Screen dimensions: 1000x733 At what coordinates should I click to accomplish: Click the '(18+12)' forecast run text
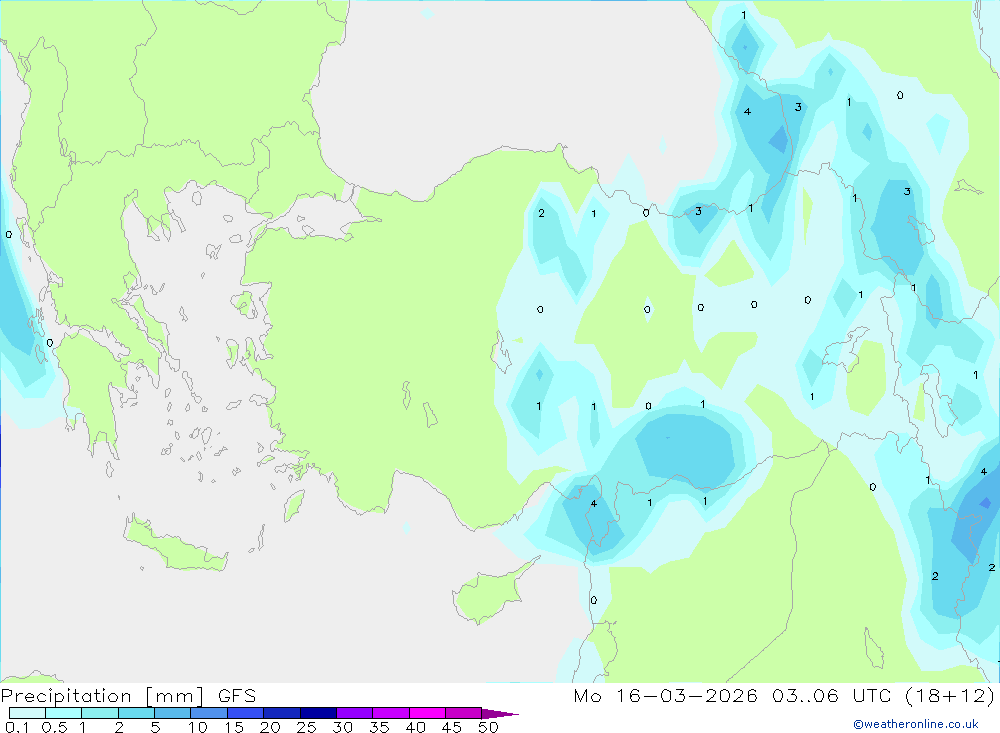(x=950, y=695)
